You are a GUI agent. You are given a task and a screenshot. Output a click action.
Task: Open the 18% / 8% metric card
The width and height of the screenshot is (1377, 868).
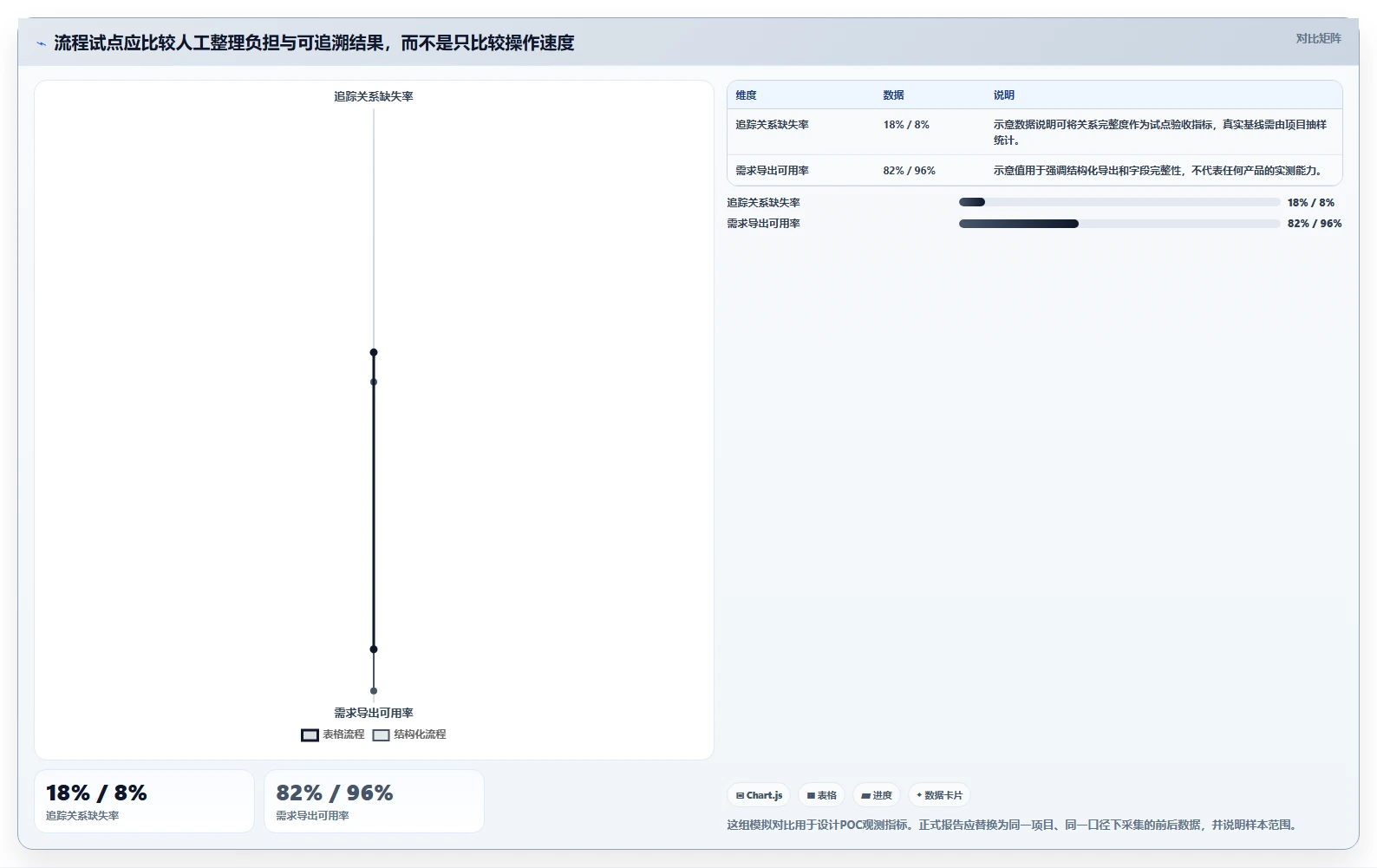click(x=144, y=801)
